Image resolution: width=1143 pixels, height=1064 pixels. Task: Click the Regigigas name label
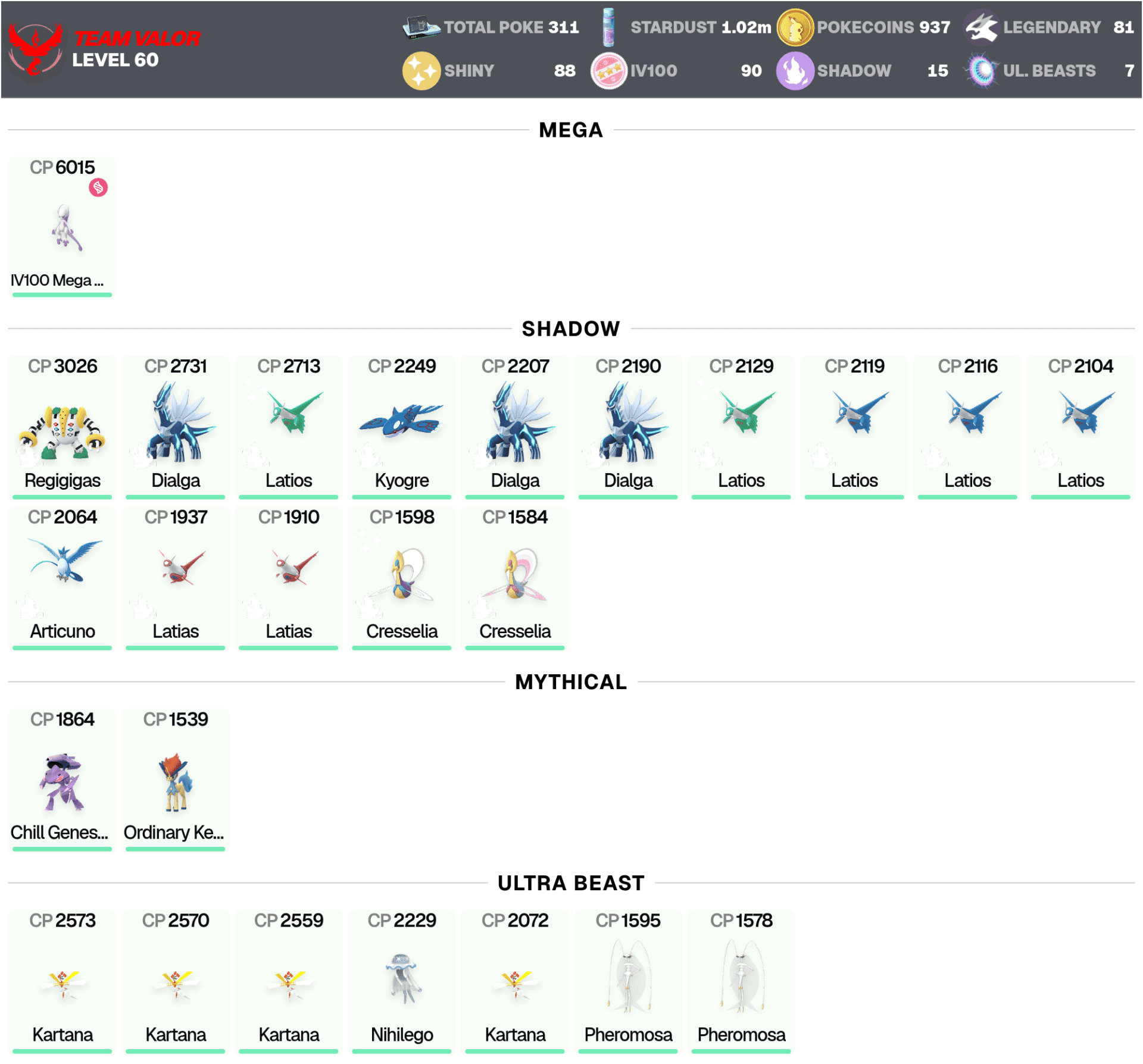point(63,480)
